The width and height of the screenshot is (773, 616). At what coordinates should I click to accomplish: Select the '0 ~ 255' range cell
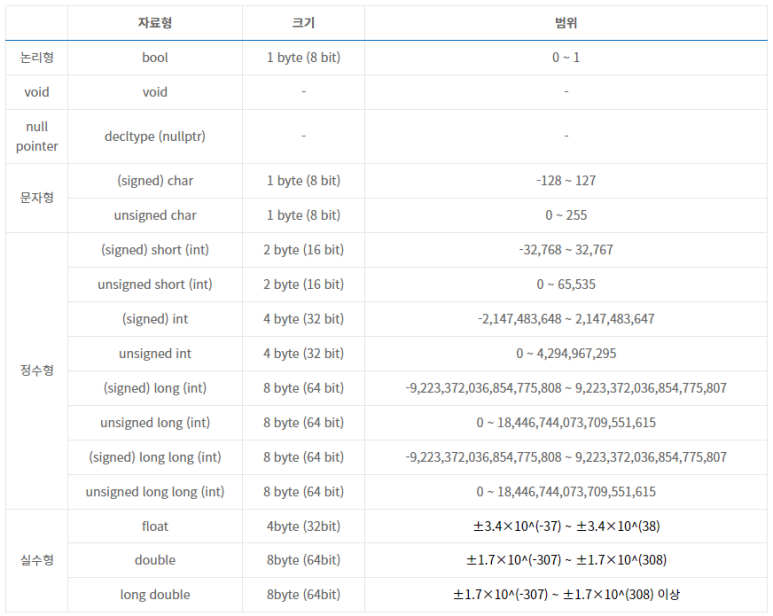566,215
